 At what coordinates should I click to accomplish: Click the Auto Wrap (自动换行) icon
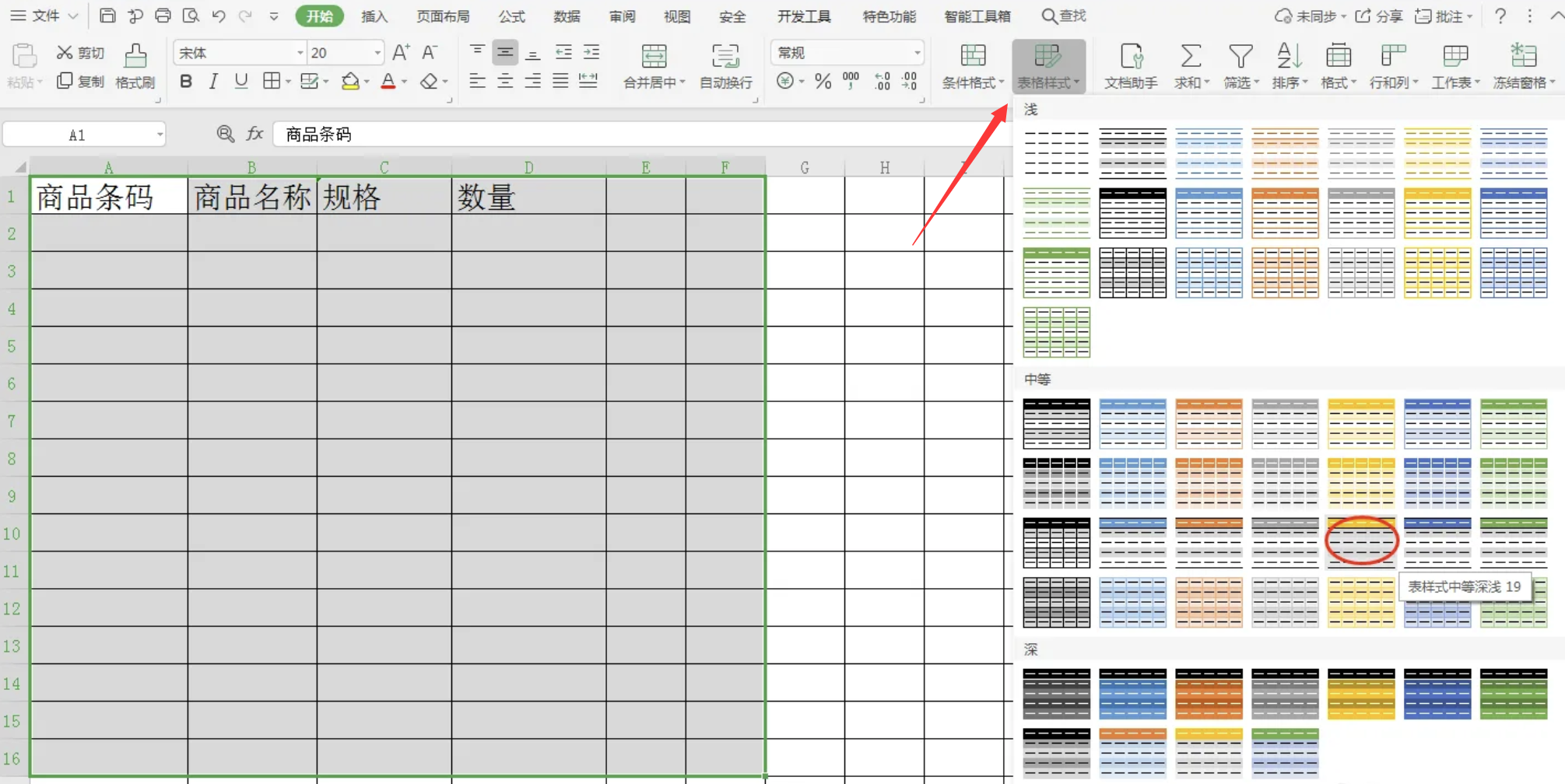point(725,58)
